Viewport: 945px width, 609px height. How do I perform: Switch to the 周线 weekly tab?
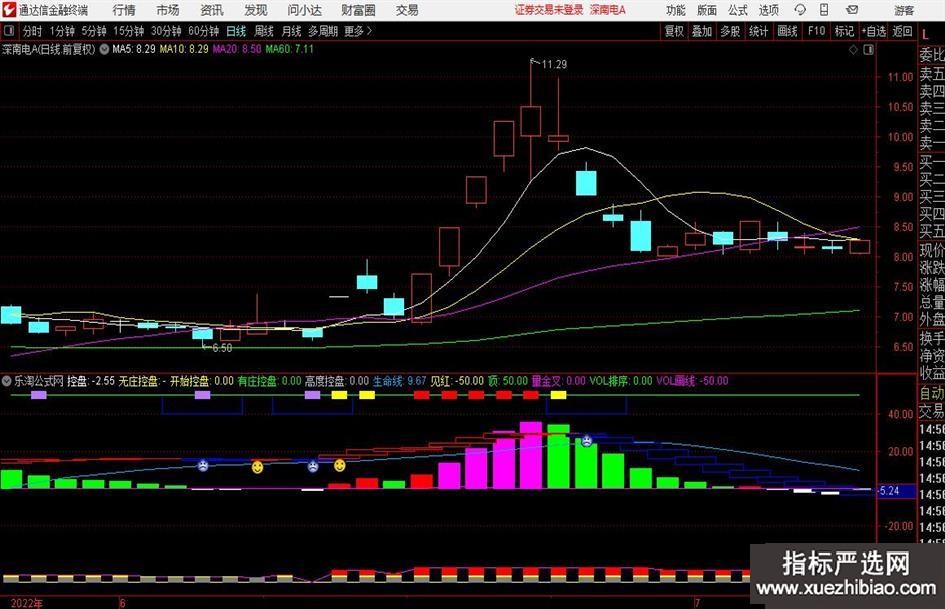point(264,31)
